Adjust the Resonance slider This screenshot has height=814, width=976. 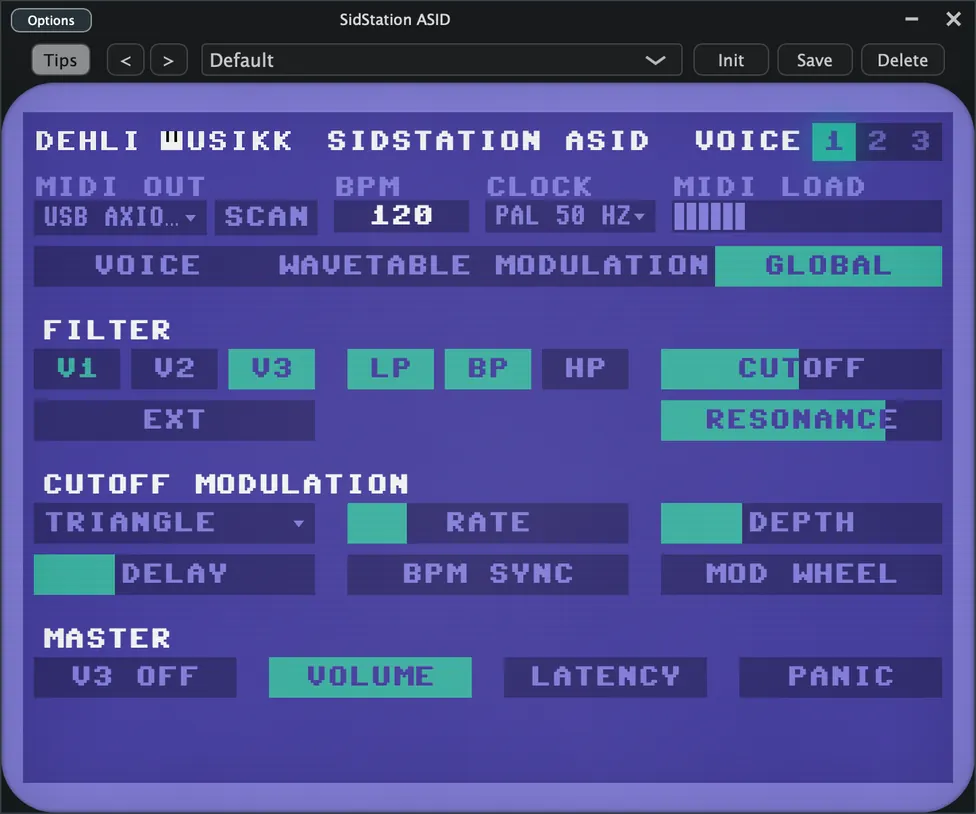pos(801,420)
